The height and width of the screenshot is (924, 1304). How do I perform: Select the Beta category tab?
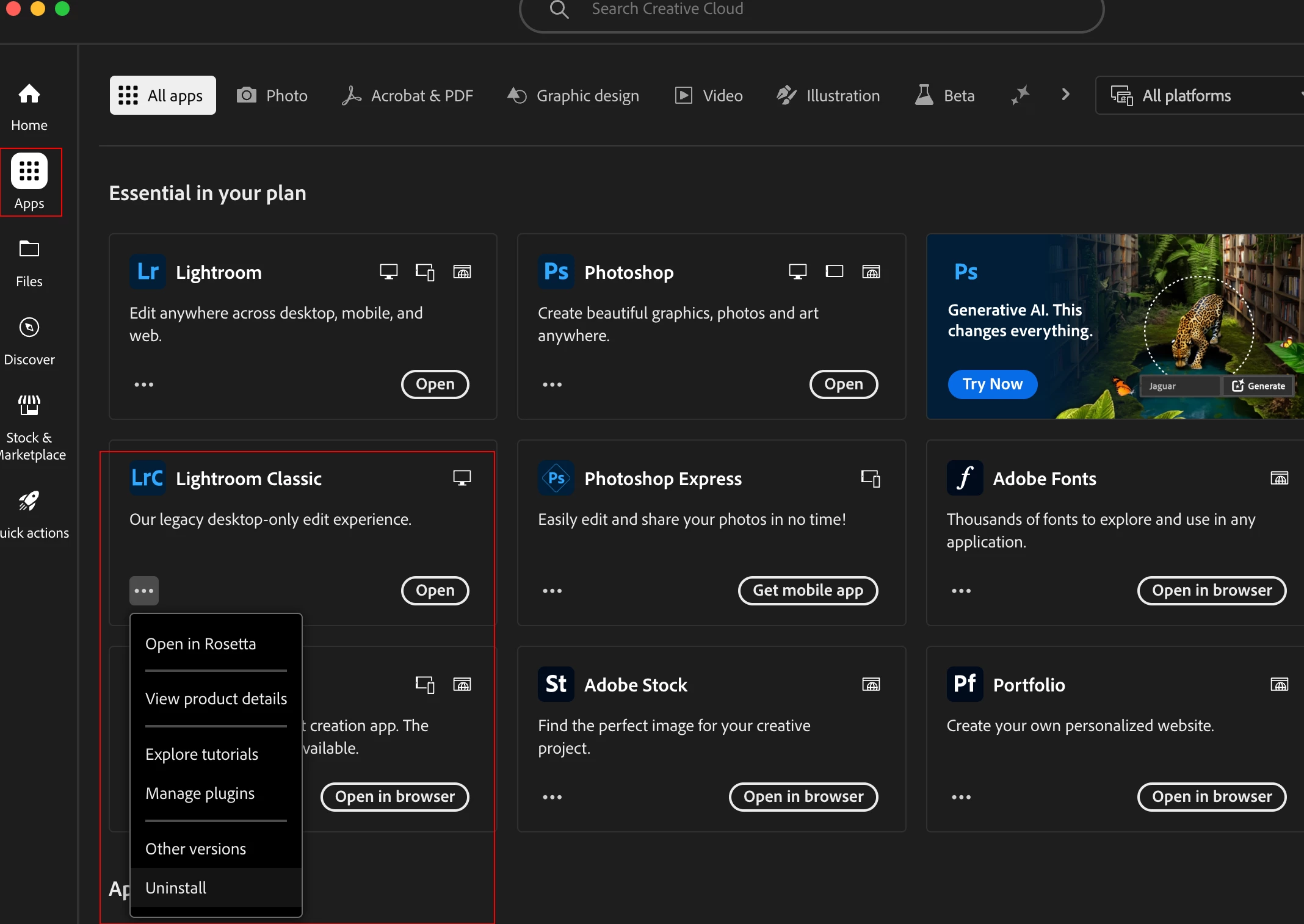945,95
